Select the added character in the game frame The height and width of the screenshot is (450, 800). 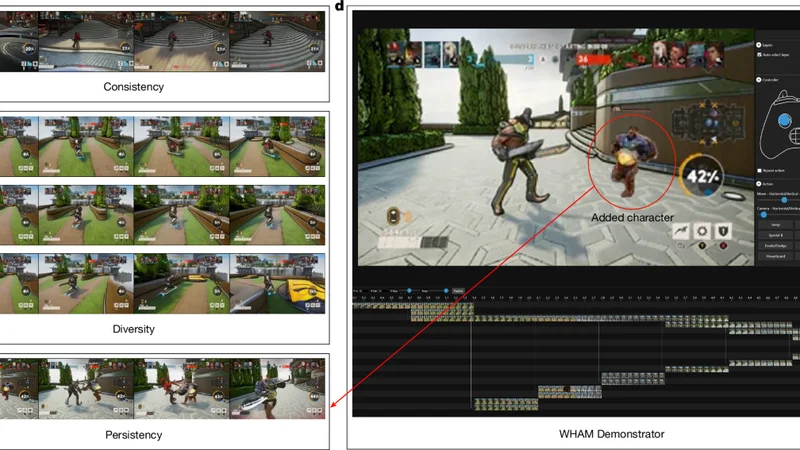point(632,160)
